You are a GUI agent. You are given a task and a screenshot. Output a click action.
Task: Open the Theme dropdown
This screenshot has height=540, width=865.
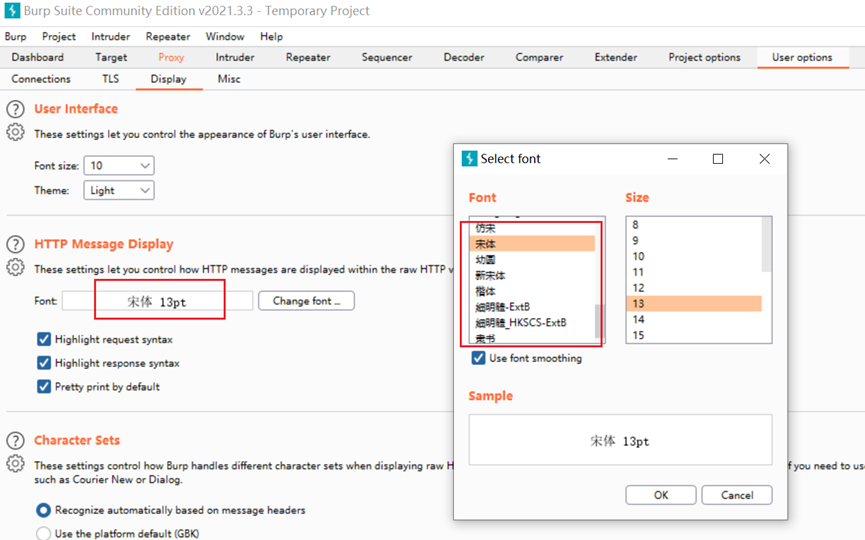coord(119,190)
